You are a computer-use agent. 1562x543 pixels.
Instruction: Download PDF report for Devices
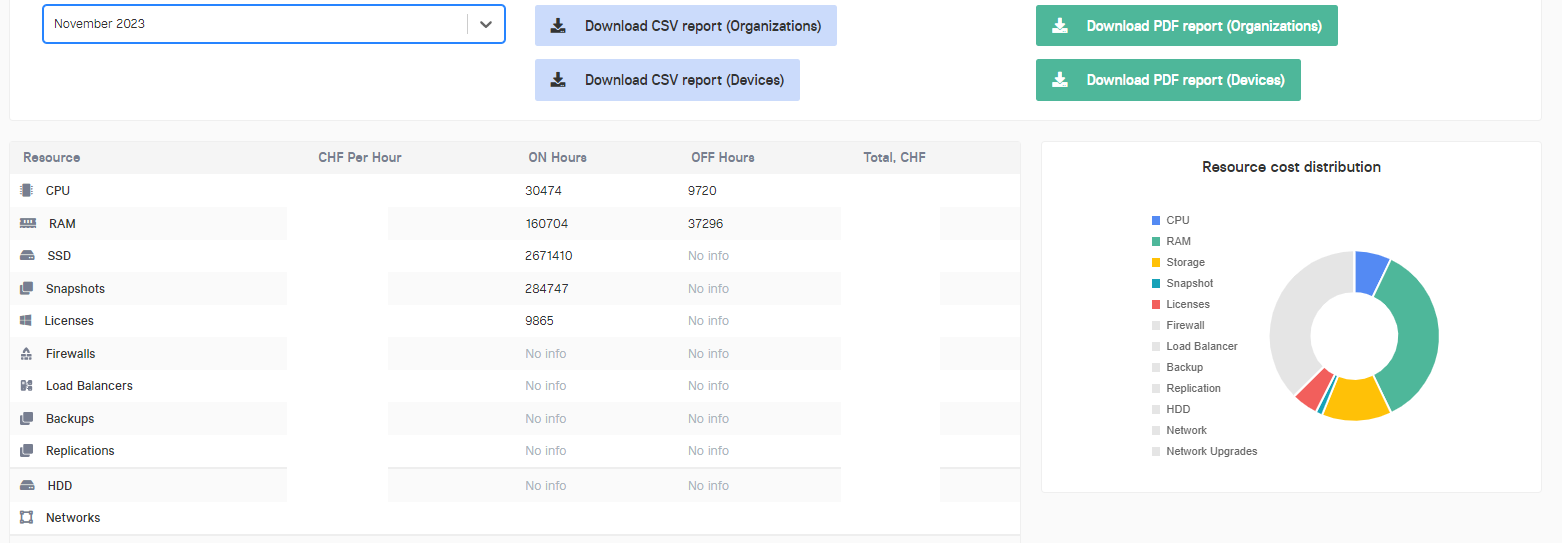pos(1167,80)
